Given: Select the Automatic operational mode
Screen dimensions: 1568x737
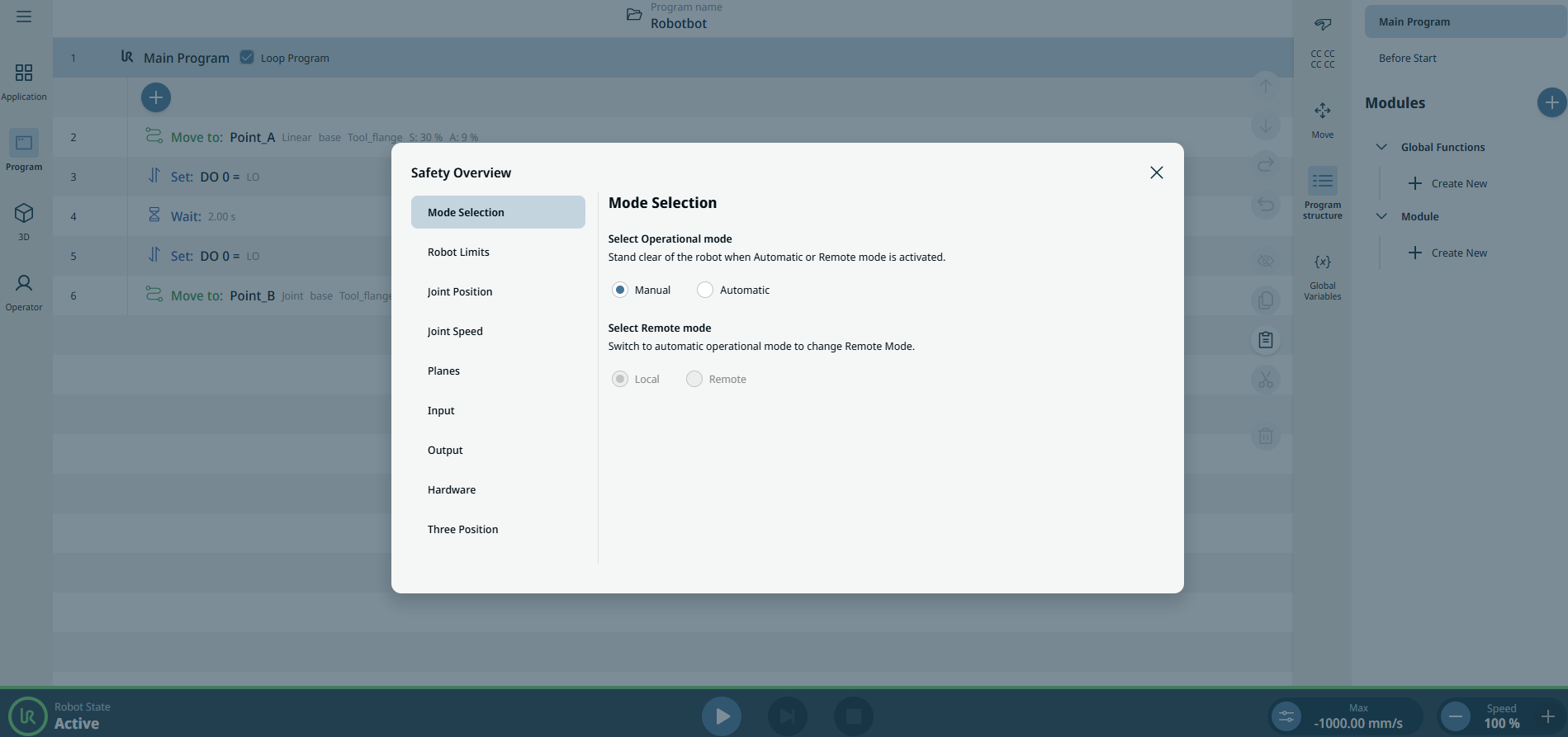Looking at the screenshot, I should coord(705,290).
